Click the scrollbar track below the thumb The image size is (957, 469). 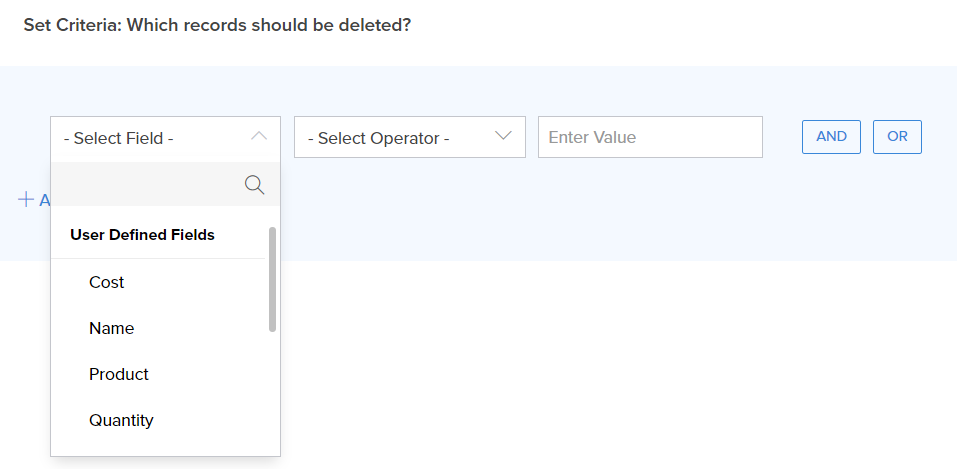(x=272, y=390)
